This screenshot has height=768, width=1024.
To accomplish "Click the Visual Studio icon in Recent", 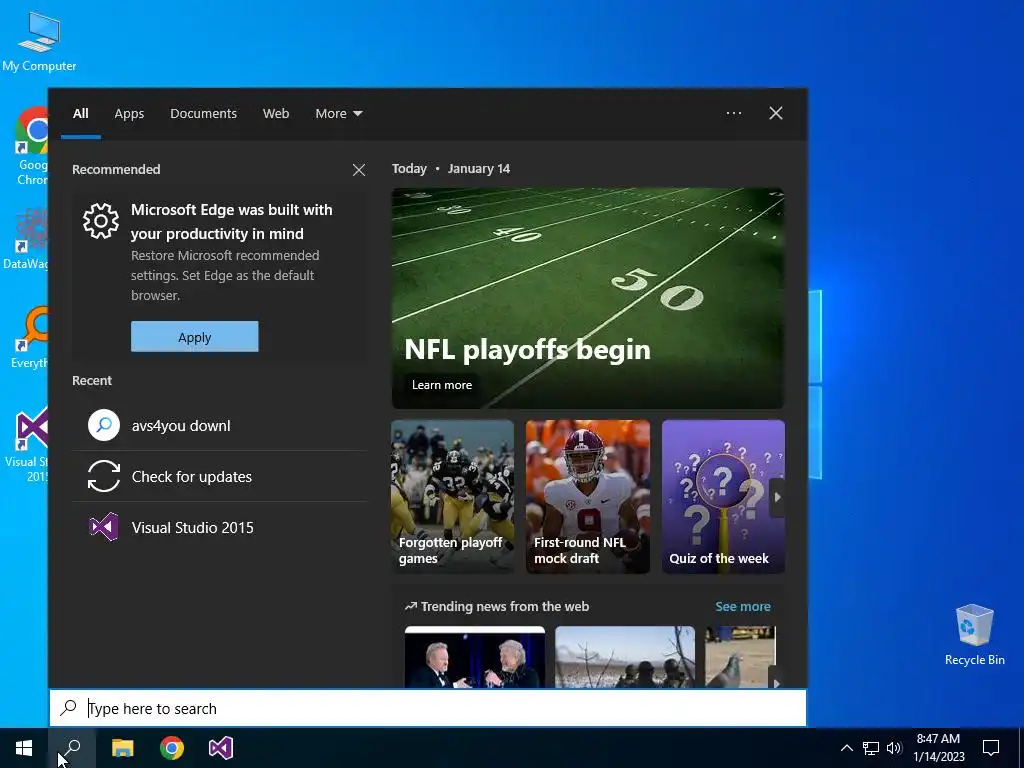I will tap(104, 527).
